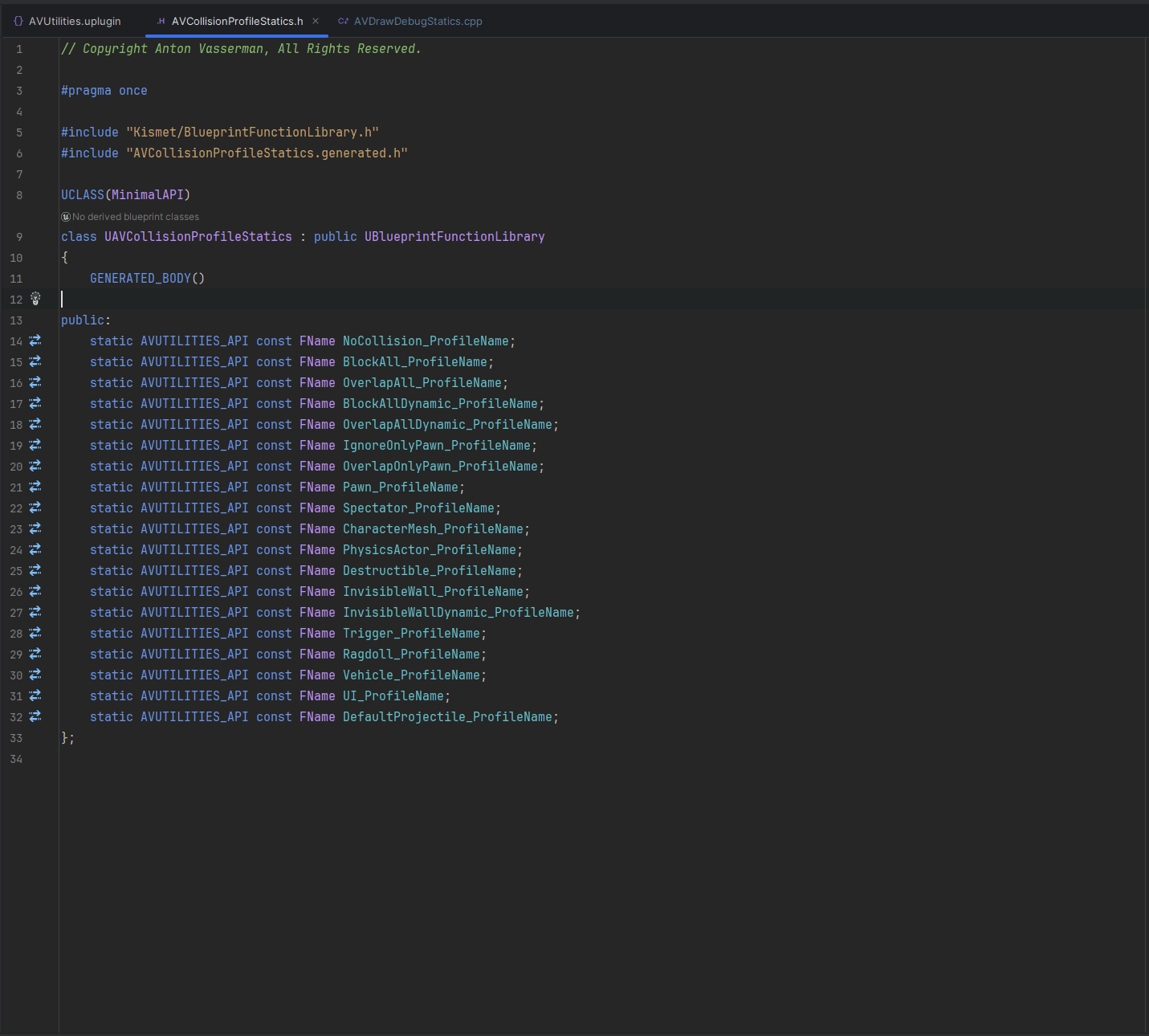This screenshot has width=1149, height=1036.
Task: Click the InvisibleWallDynamic_ProfileName identifier
Action: pos(458,613)
